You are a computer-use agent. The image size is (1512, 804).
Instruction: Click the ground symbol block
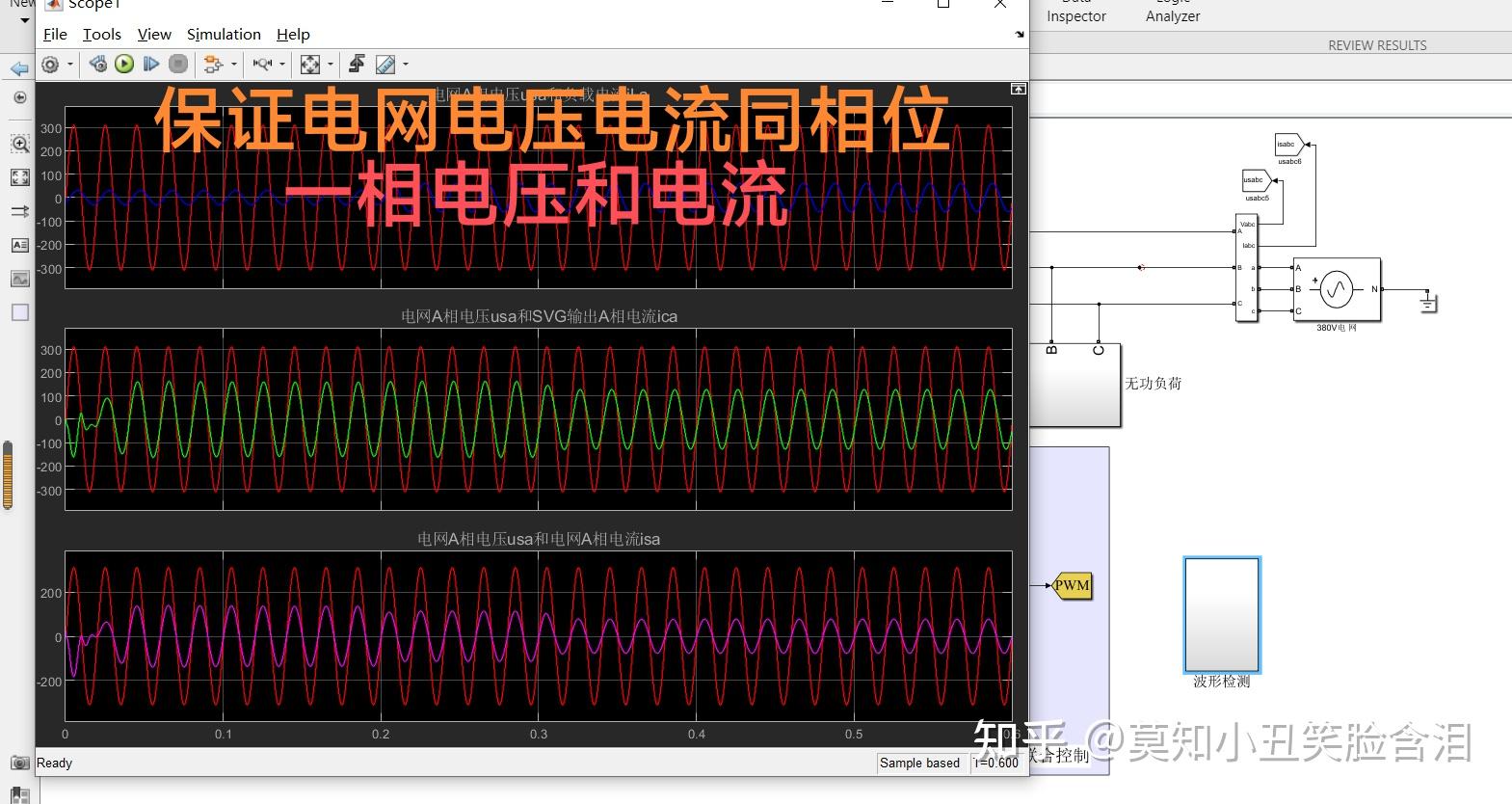point(1428,303)
